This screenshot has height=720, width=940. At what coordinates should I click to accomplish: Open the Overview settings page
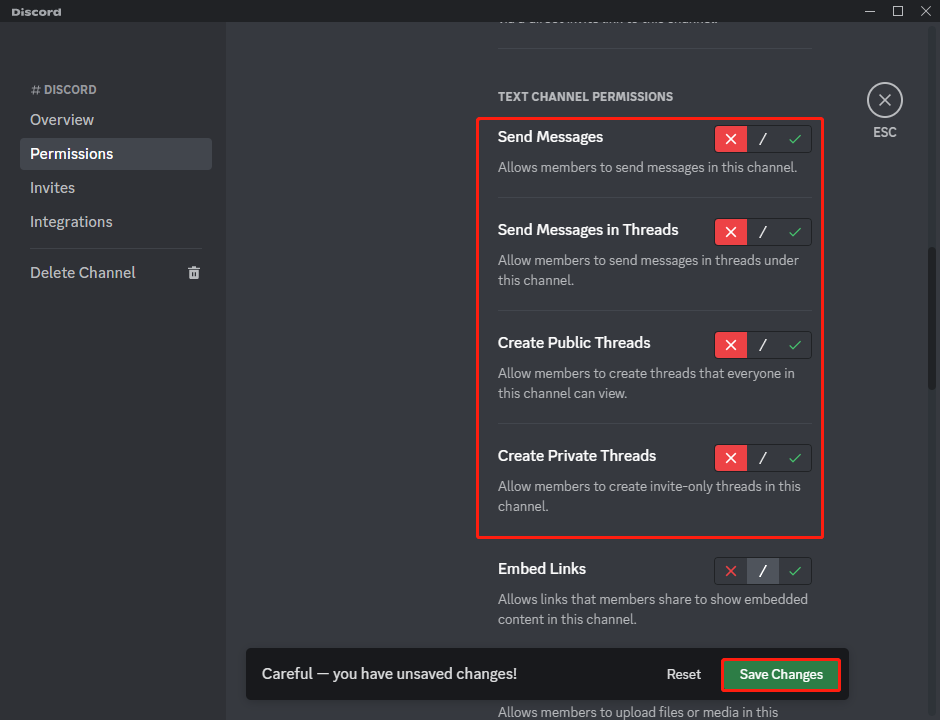[116, 120]
